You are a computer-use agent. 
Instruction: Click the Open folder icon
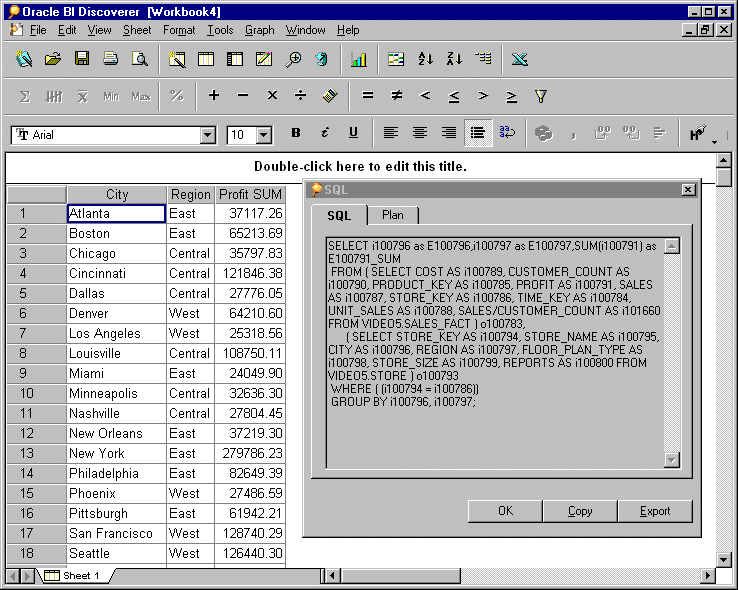(x=53, y=60)
